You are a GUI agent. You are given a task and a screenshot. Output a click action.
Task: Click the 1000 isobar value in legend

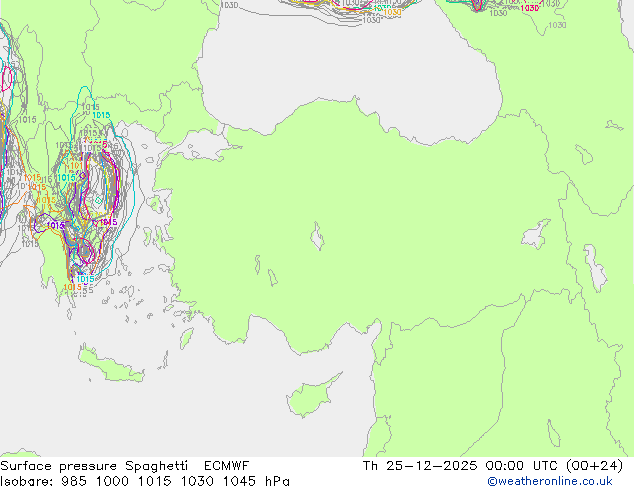(x=112, y=481)
